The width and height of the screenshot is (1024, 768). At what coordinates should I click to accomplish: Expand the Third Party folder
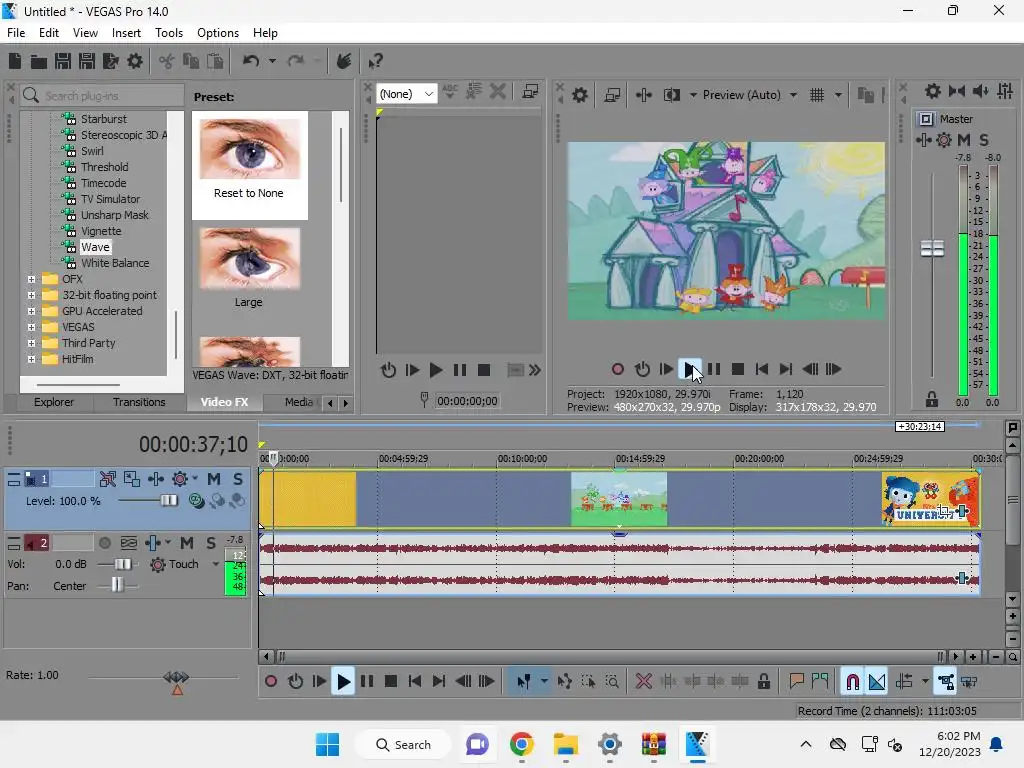click(31, 344)
